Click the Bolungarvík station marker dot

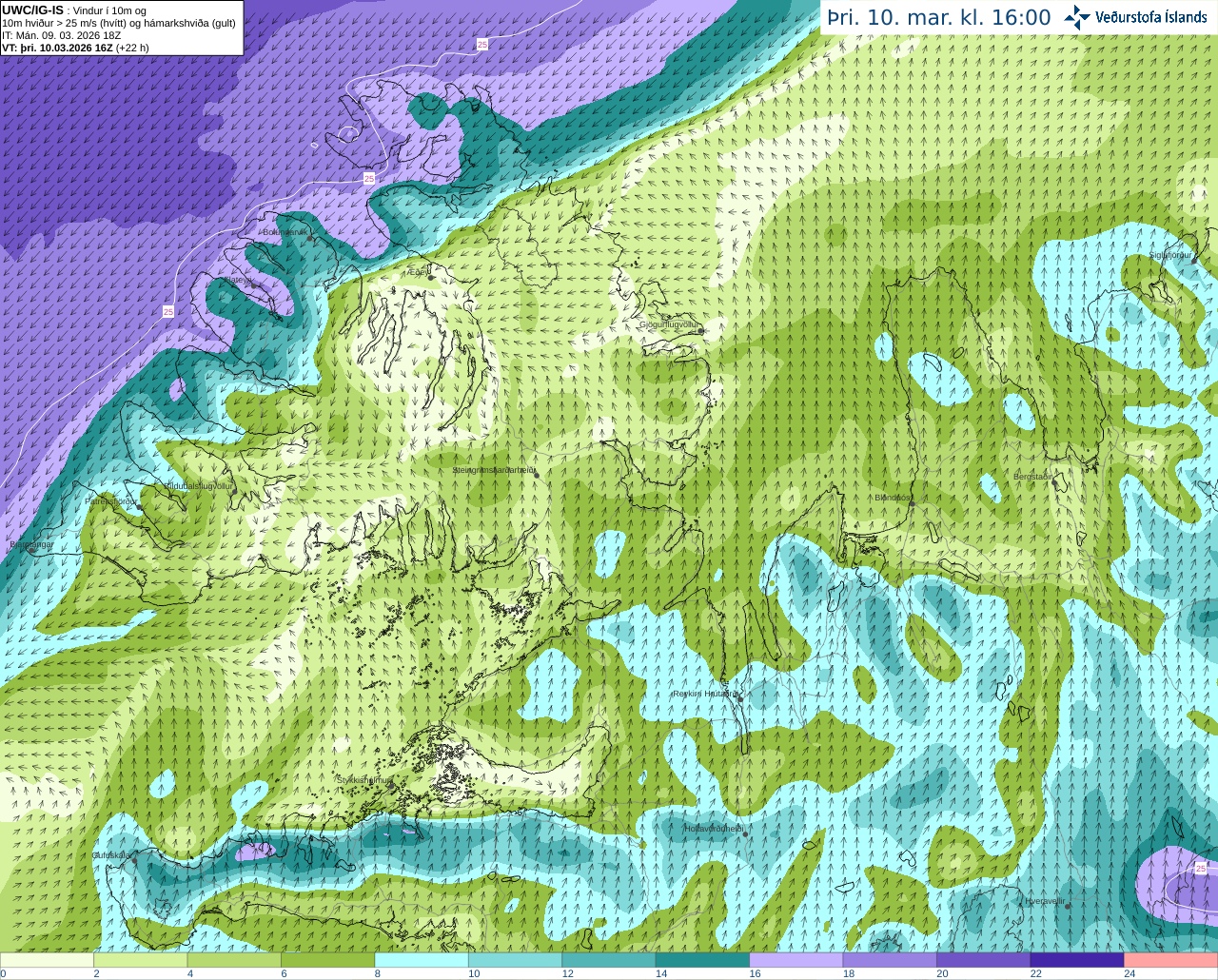(311, 238)
